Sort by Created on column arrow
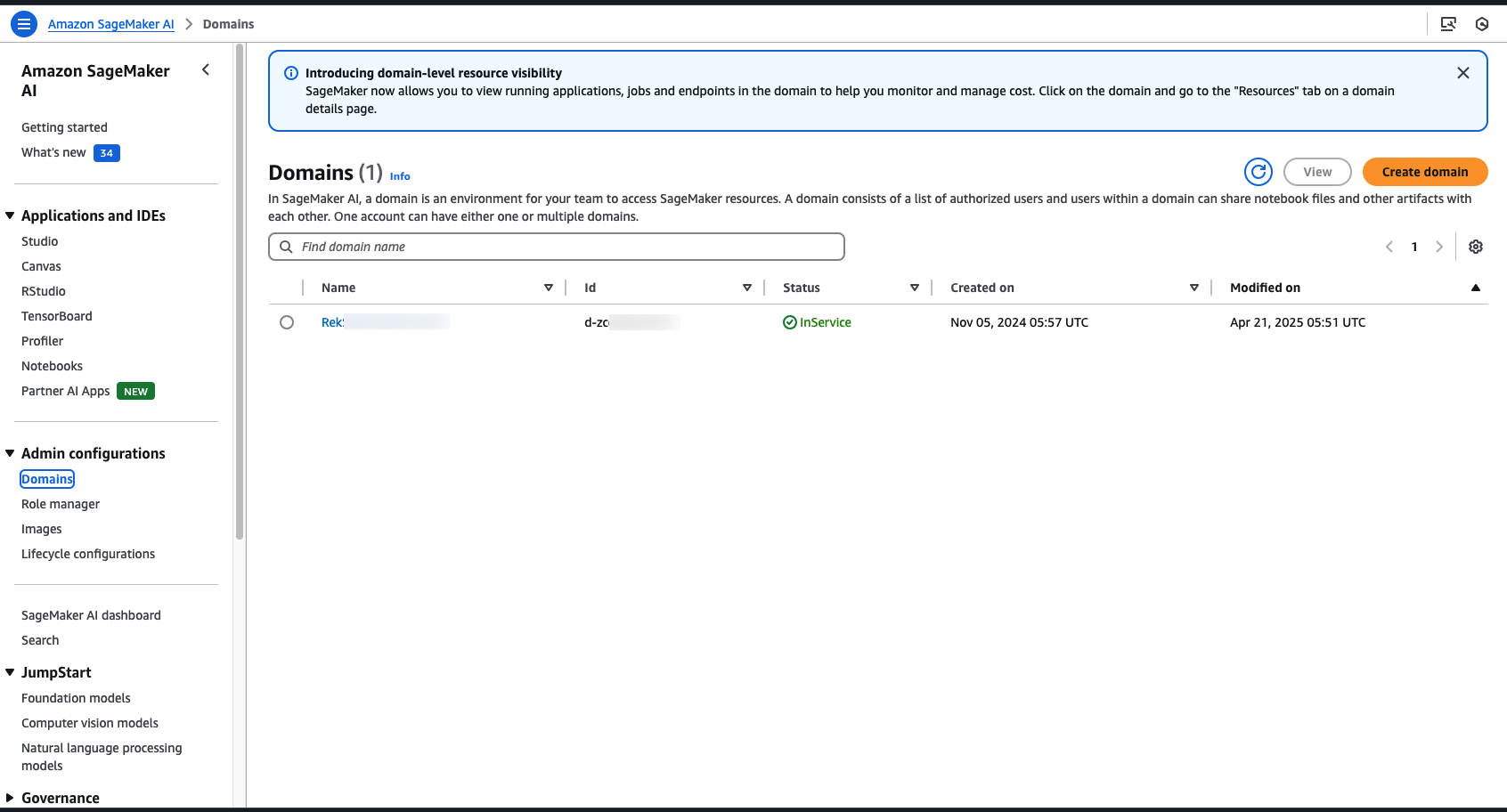 pos(1194,288)
